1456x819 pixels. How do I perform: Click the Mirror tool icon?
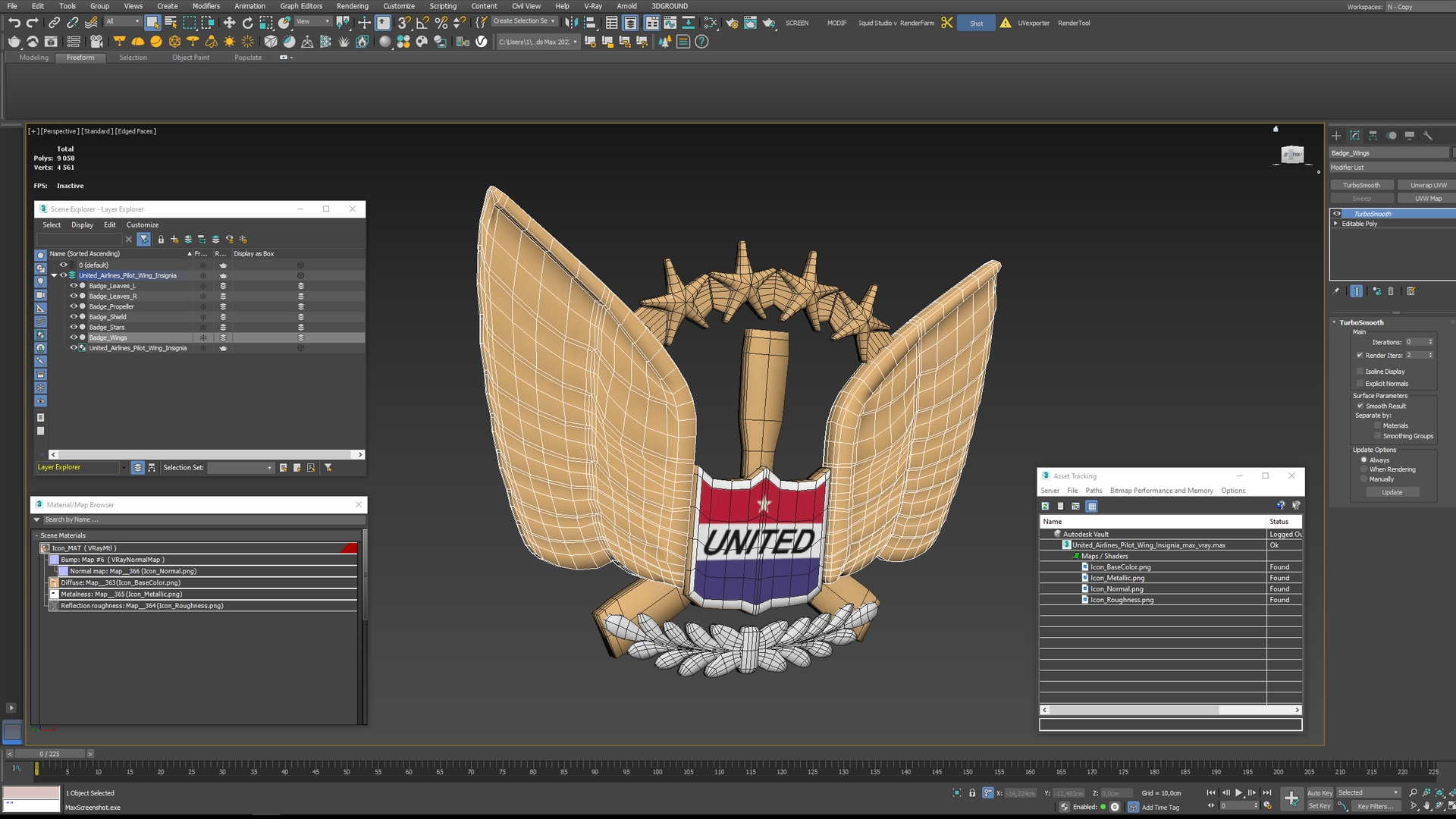point(571,23)
